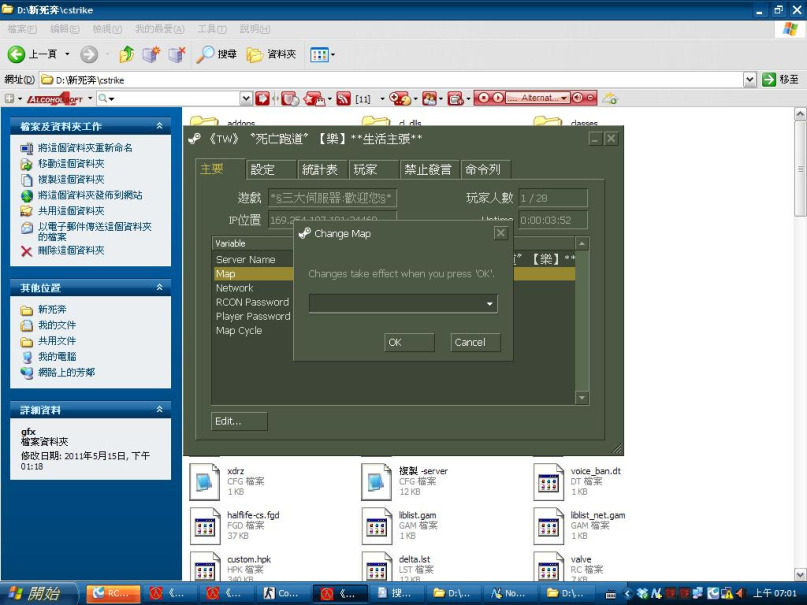Image resolution: width=807 pixels, height=605 pixels.
Task: Click 移動這個資料夾 link
Action: [x=72, y=164]
